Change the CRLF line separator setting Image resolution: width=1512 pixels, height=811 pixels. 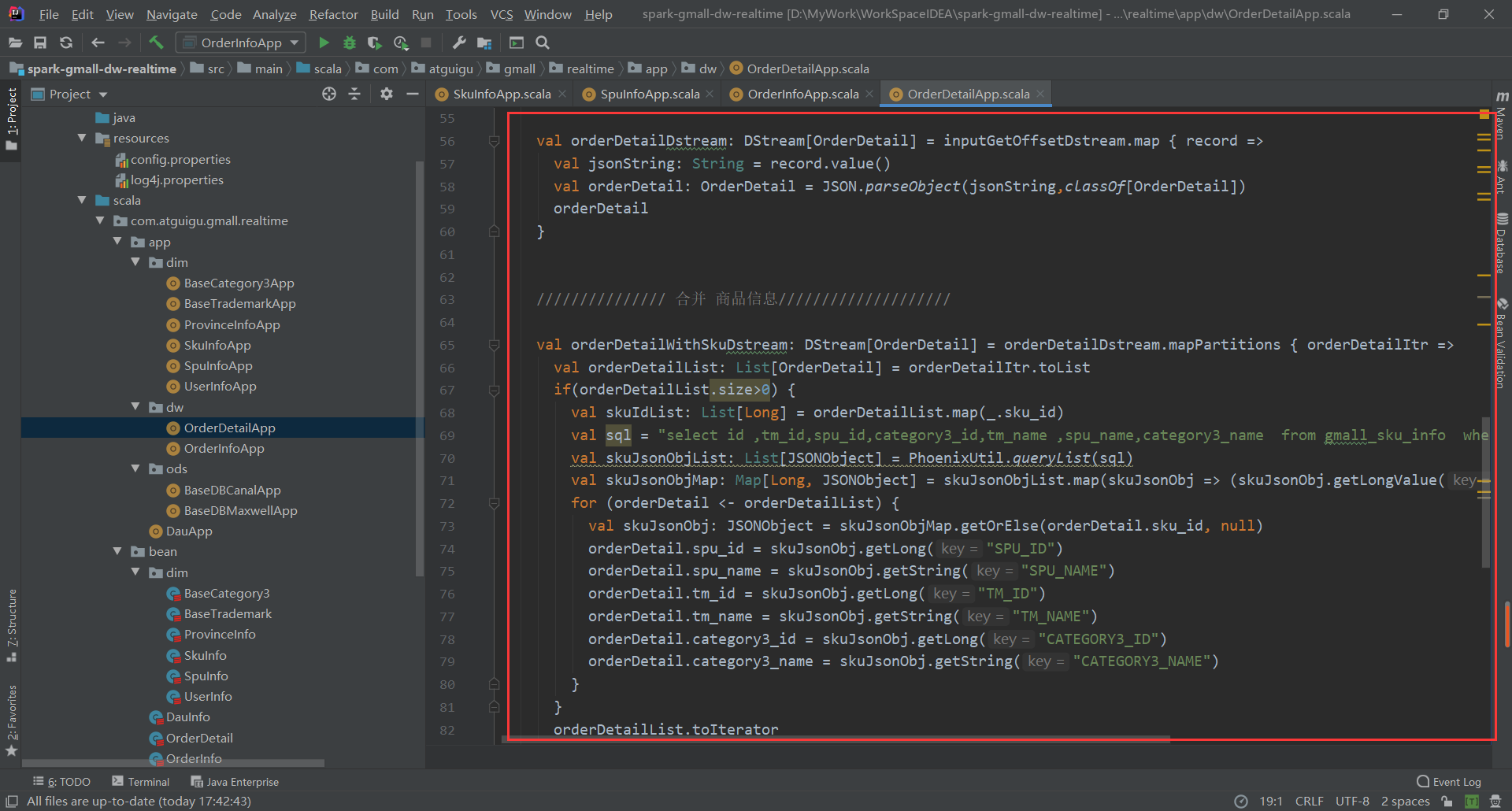[x=1309, y=801]
